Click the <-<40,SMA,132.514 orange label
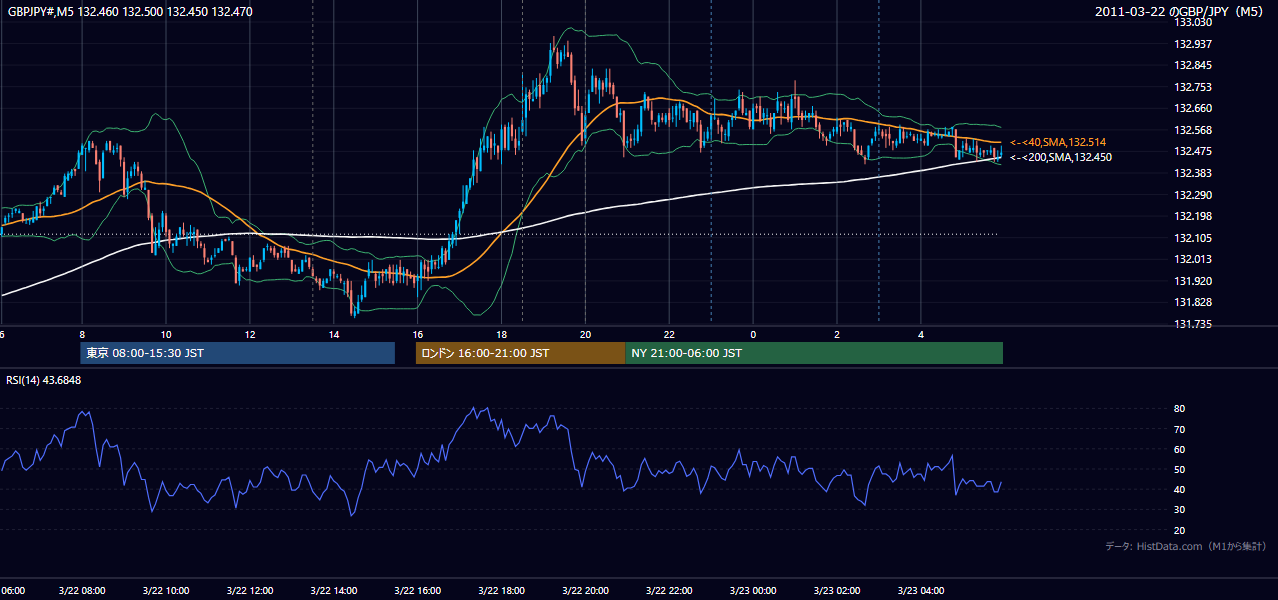Screen dimensions: 1278x600 click(x=1059, y=143)
